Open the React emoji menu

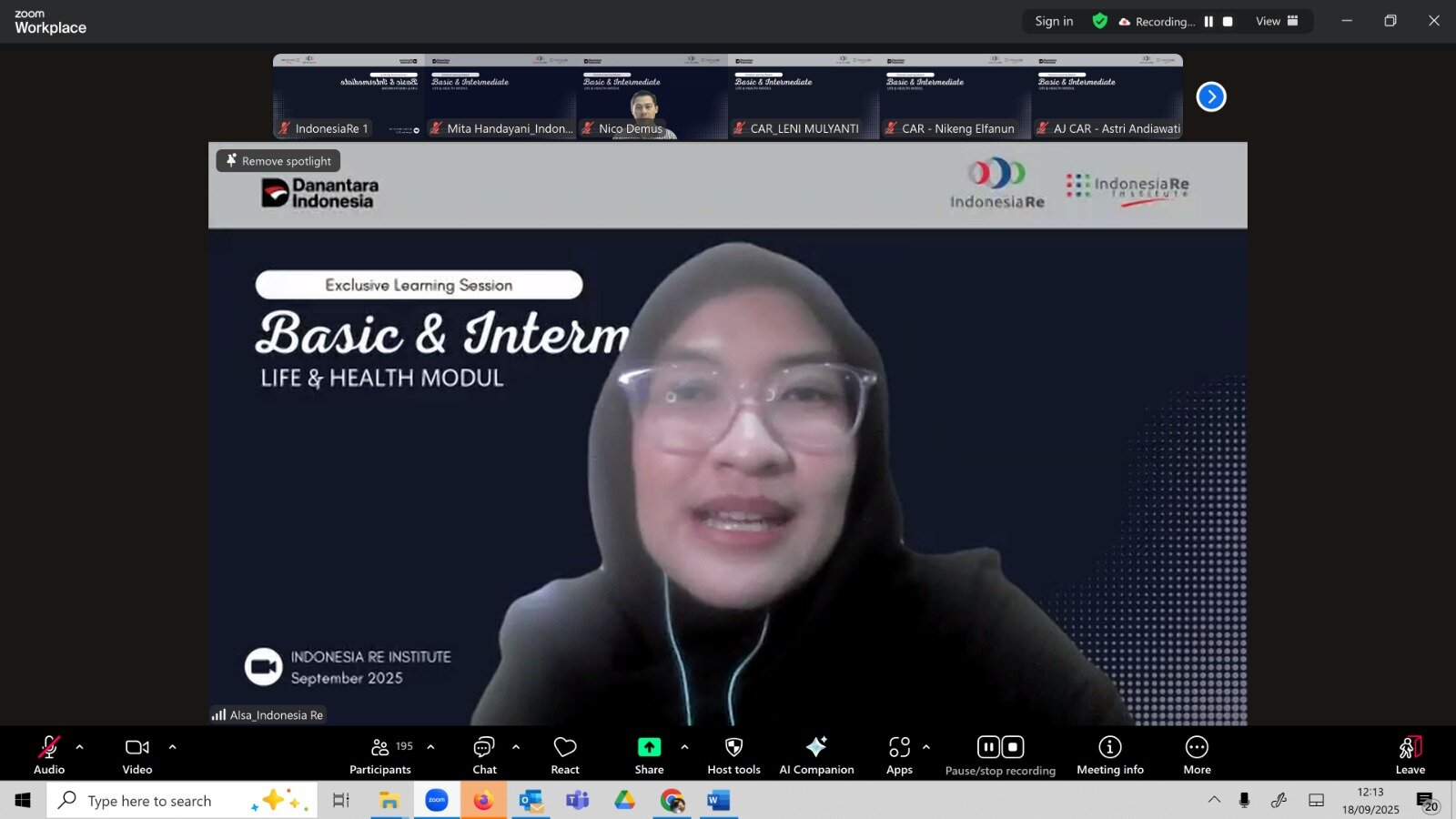[565, 754]
